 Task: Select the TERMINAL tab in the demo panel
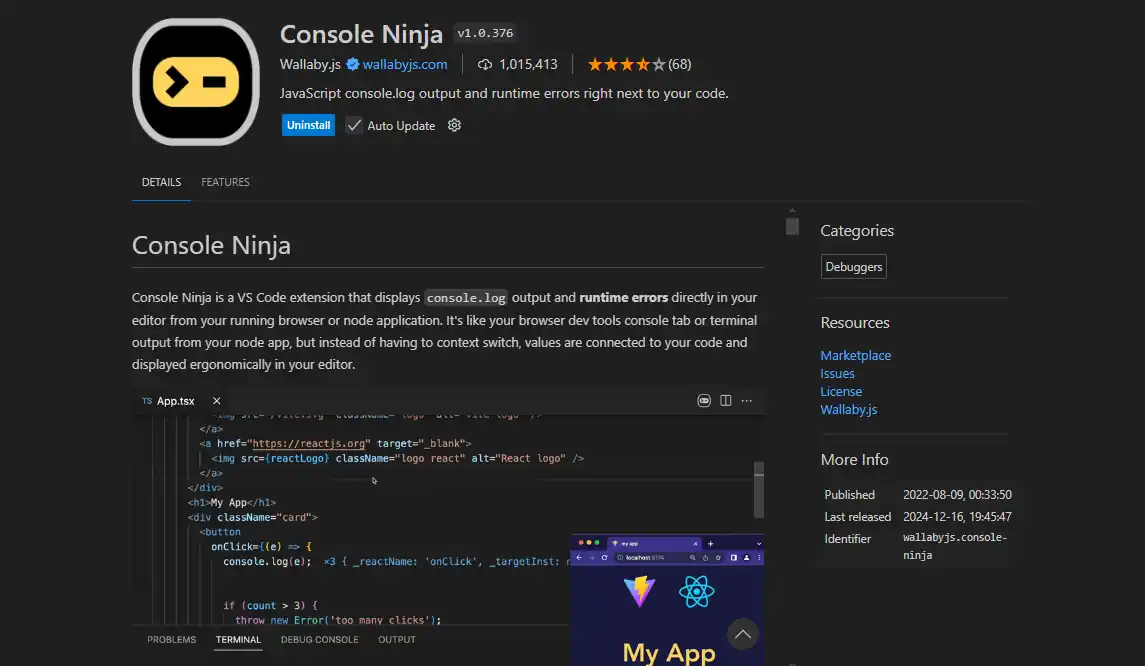pos(238,640)
